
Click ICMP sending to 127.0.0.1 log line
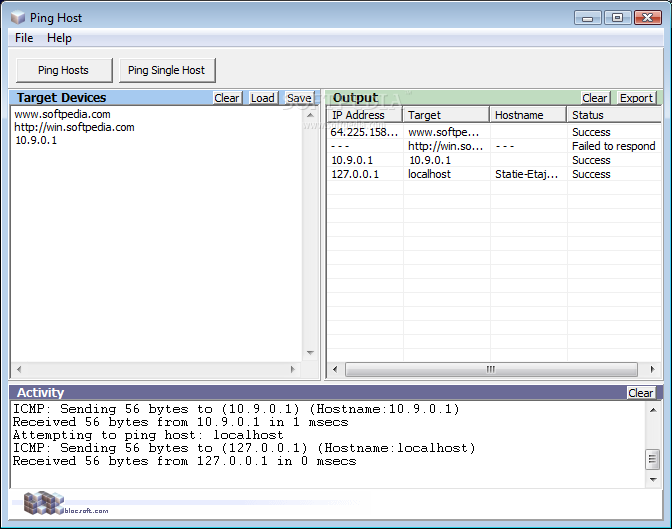coord(244,448)
